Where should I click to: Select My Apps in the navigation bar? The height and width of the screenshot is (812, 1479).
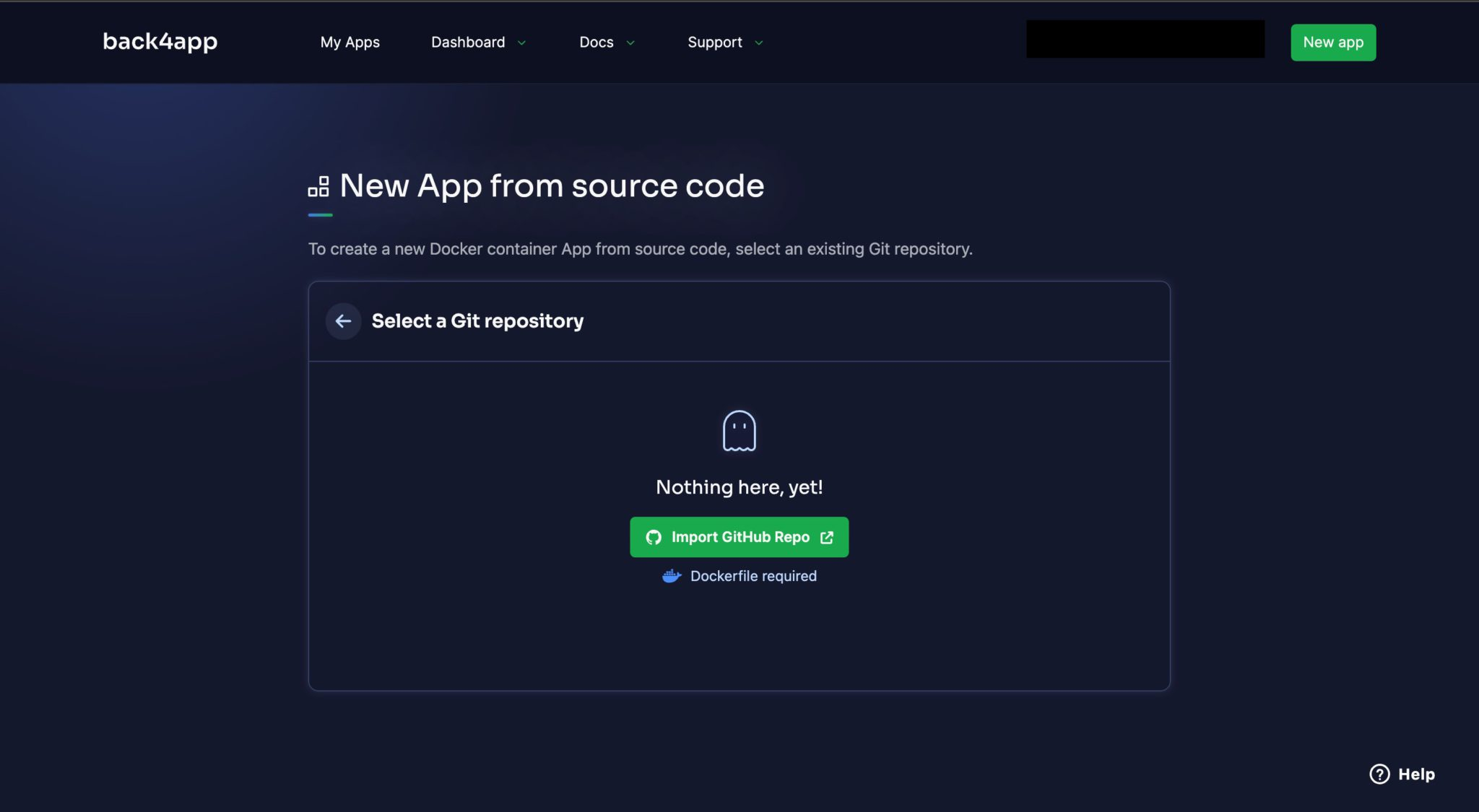click(350, 42)
